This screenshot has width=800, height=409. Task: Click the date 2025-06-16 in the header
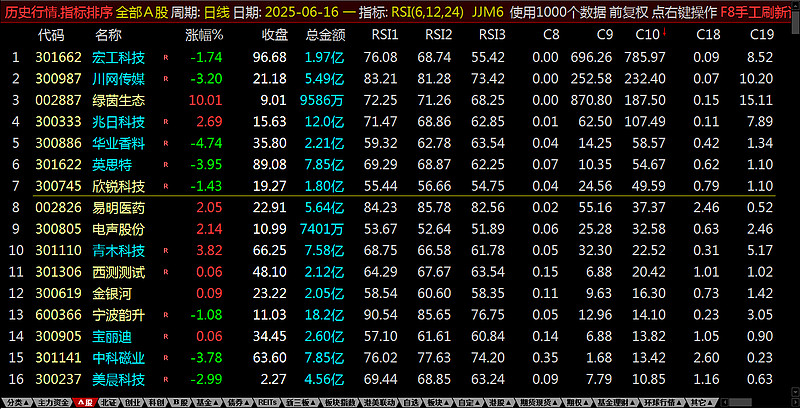(x=302, y=11)
